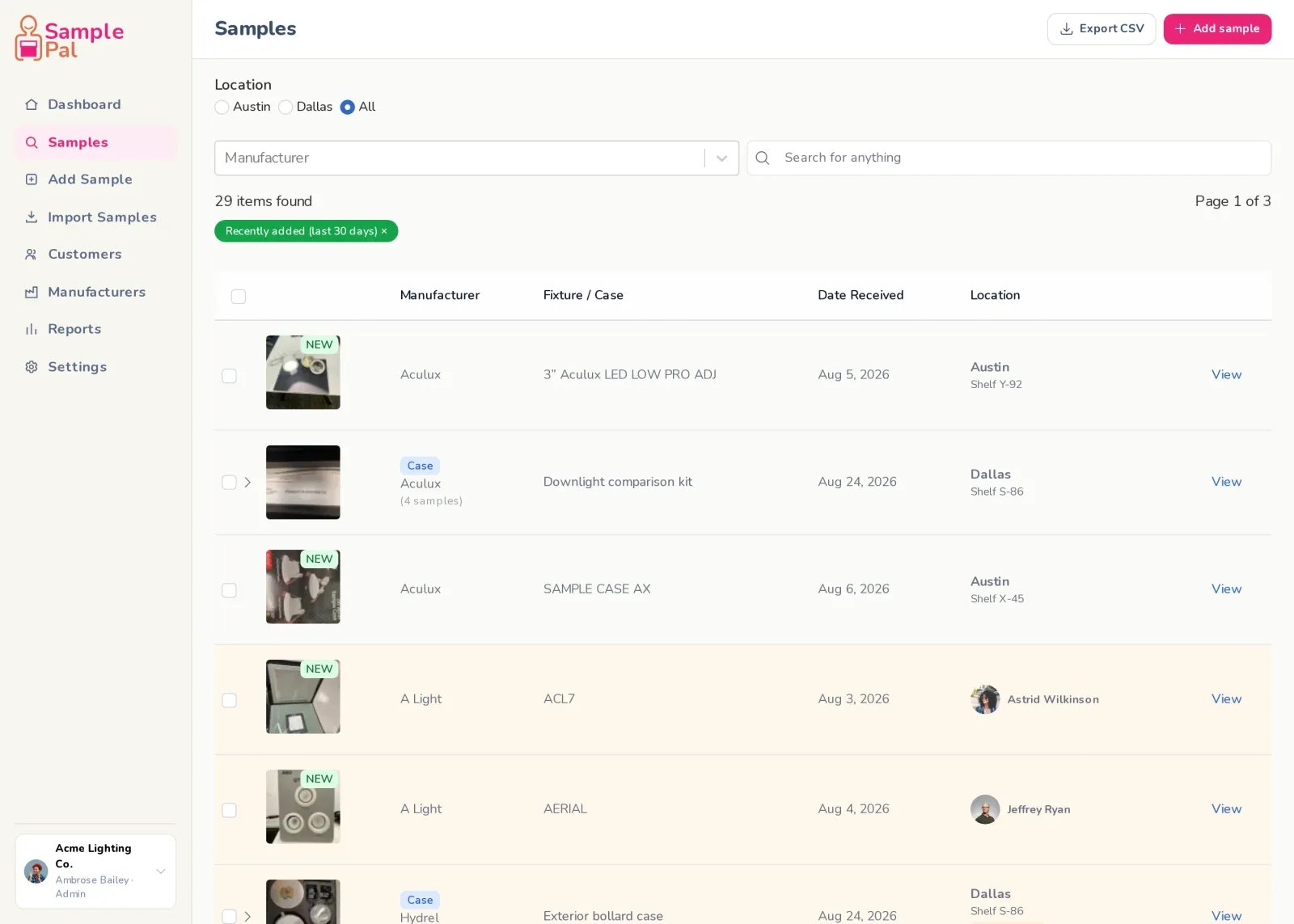Remove the Recently added filter chip
Screen dimensions: 1294x924
pyautogui.click(x=384, y=231)
